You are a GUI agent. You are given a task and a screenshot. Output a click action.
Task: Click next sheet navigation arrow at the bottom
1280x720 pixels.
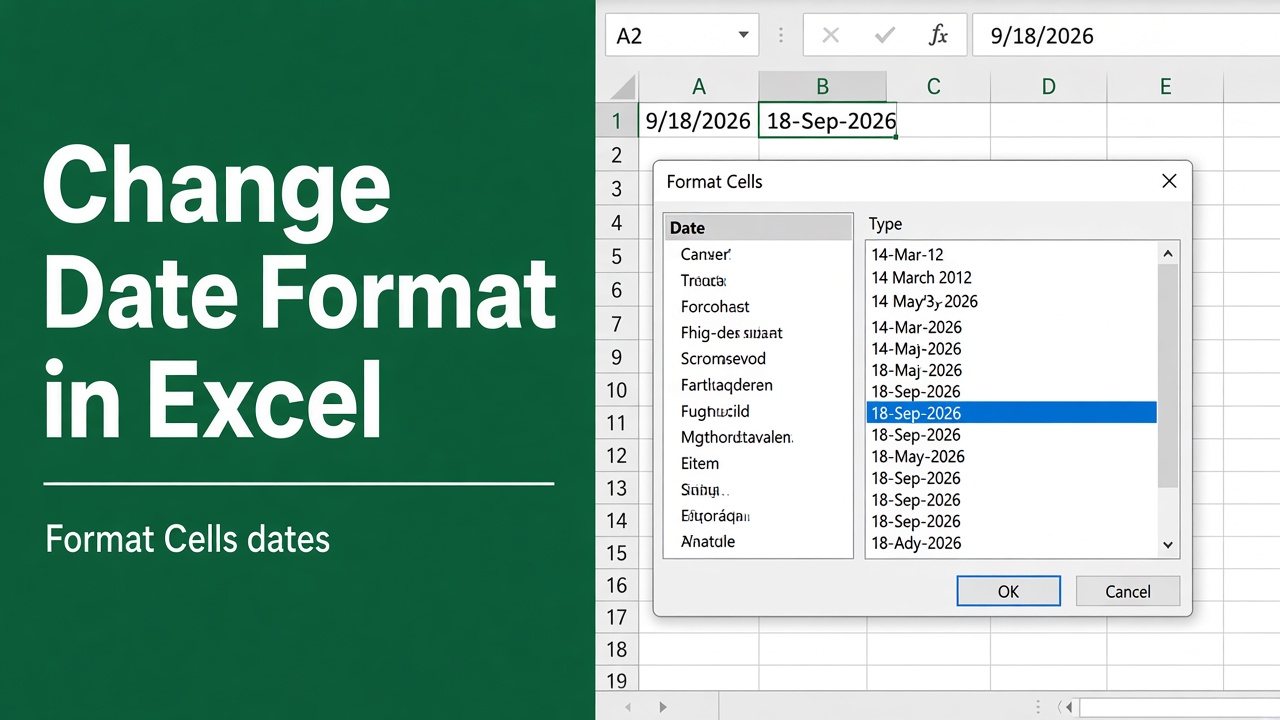[x=662, y=707]
